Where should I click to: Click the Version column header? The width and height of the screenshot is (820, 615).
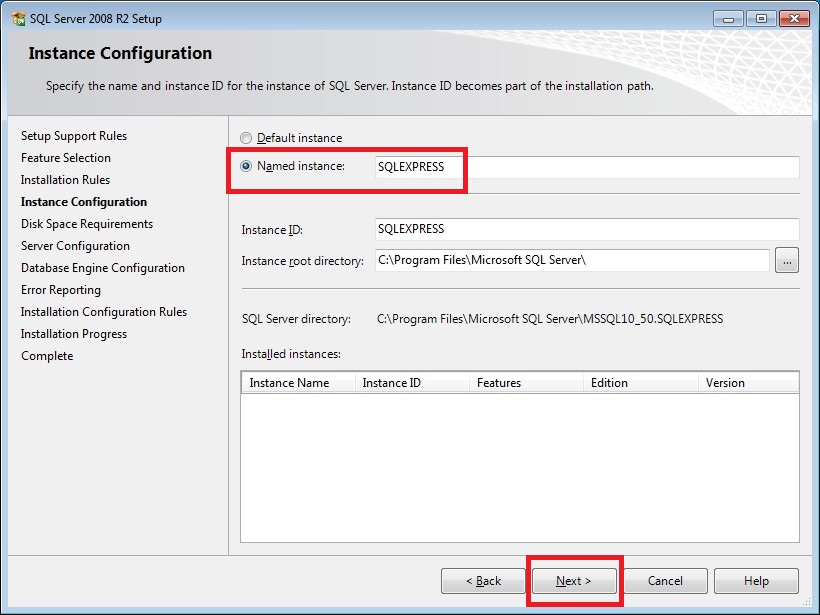747,383
